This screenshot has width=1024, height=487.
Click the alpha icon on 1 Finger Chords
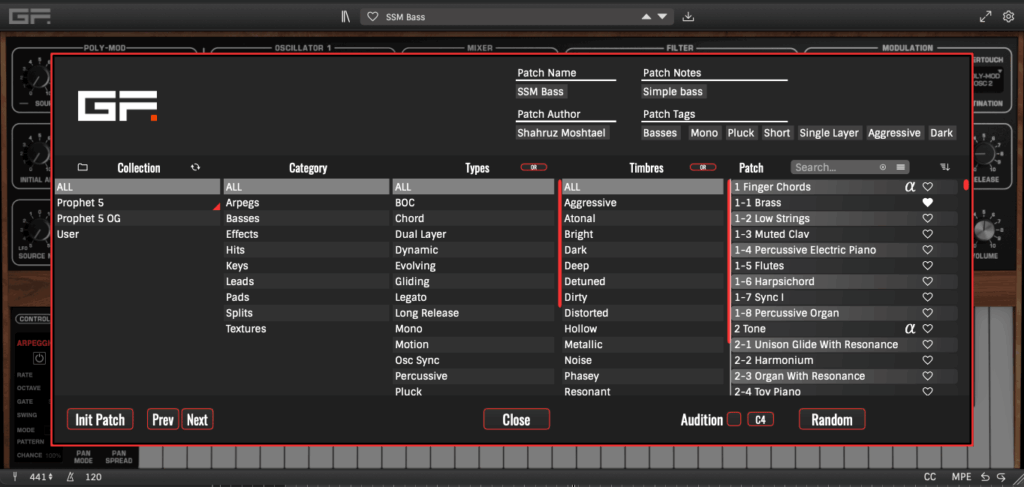[910, 187]
